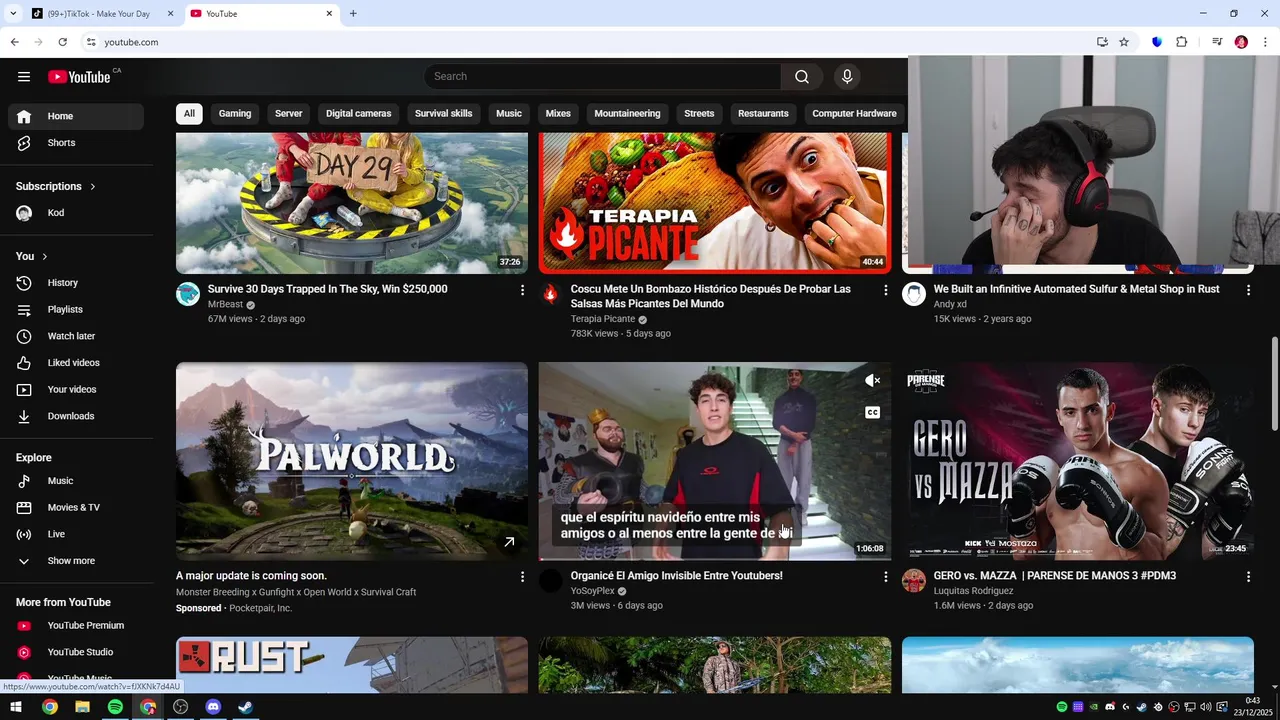
Task: Open Survive 30 Days Trapped video title
Action: point(327,289)
